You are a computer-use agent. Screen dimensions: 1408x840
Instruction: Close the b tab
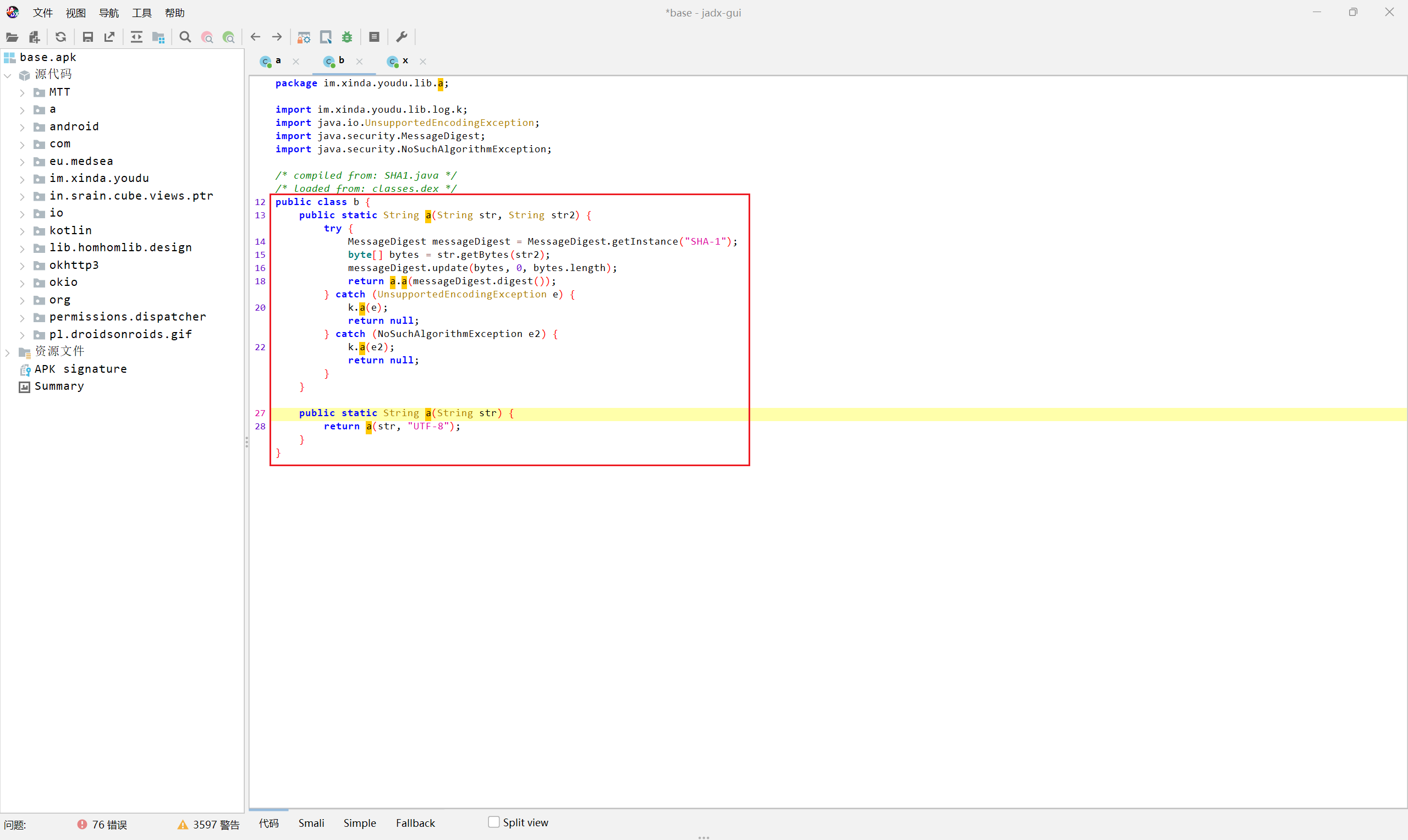point(359,61)
